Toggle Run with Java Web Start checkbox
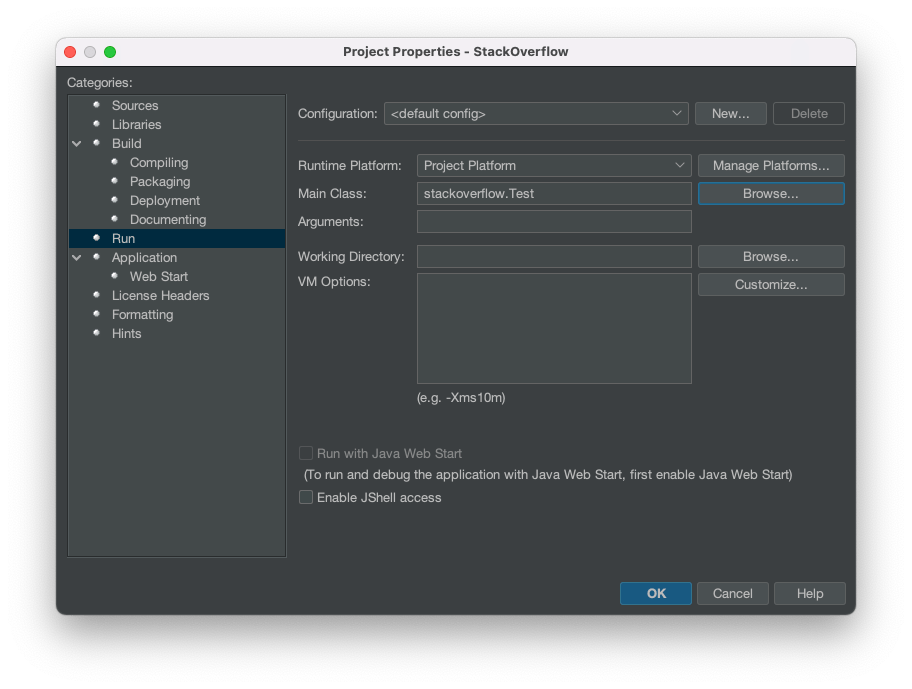Viewport: 912px width, 689px height. [x=306, y=453]
